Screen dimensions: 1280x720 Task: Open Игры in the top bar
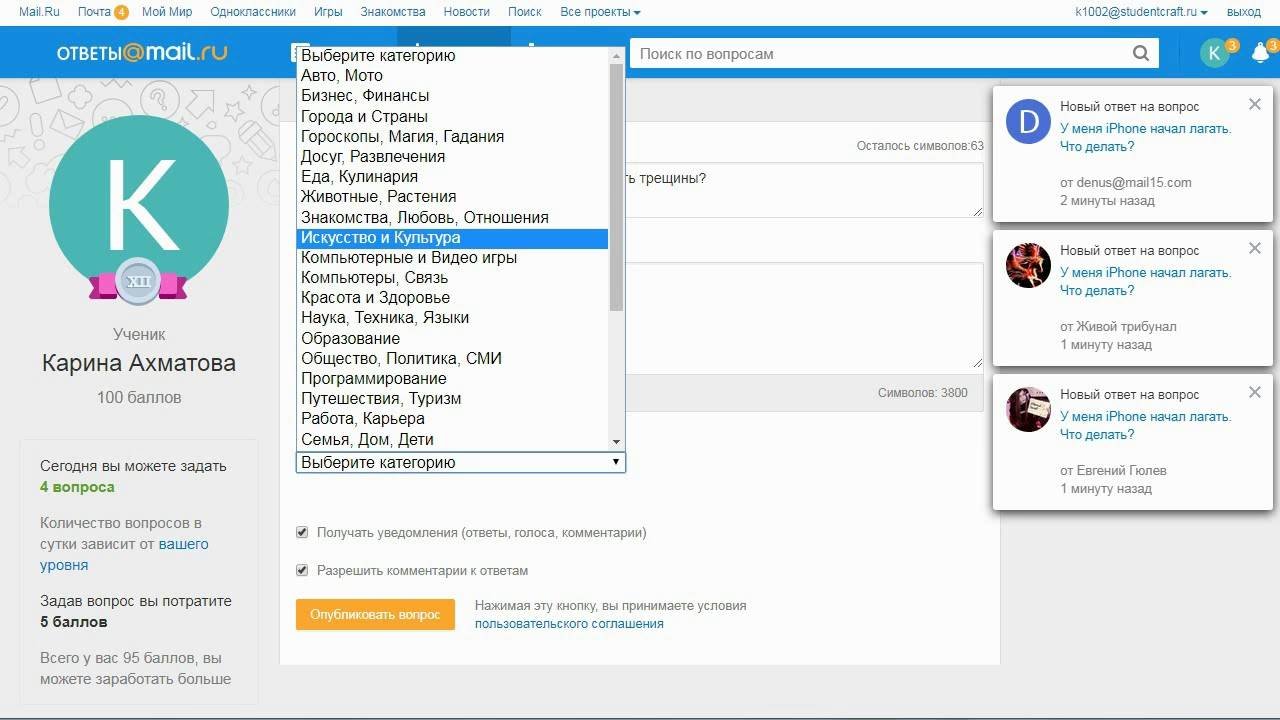pos(328,12)
